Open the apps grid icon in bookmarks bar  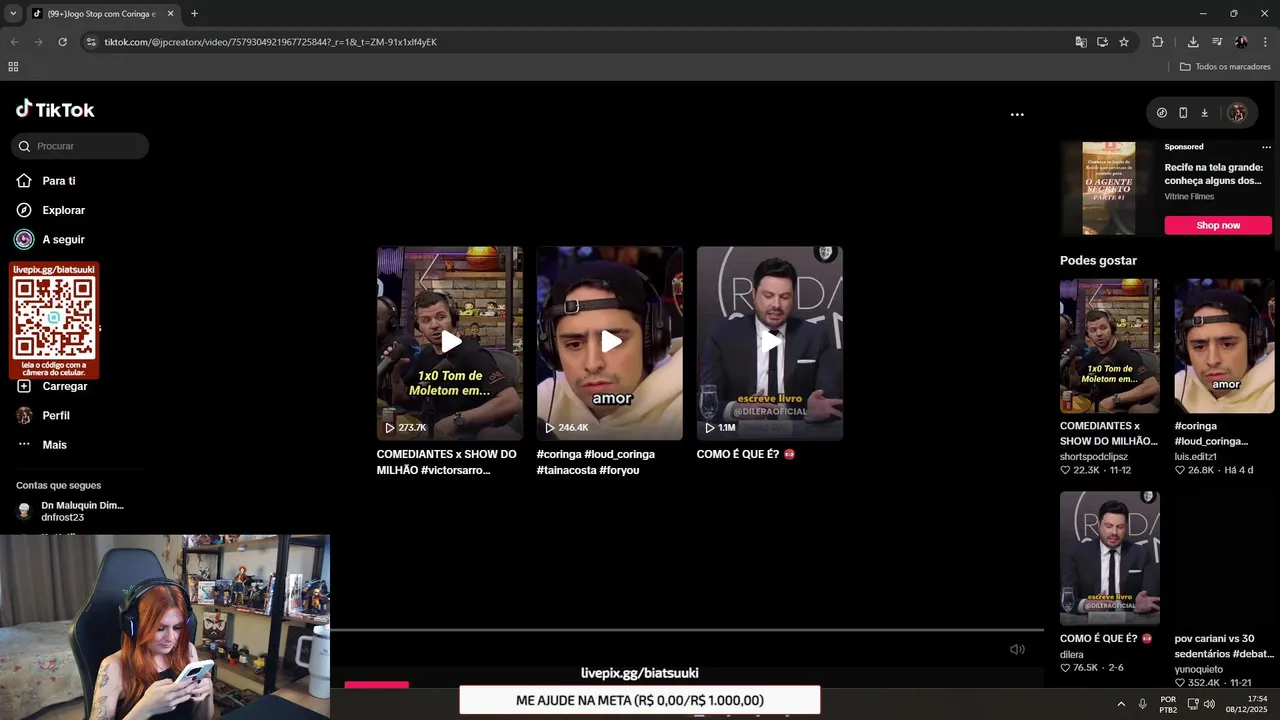click(x=13, y=67)
